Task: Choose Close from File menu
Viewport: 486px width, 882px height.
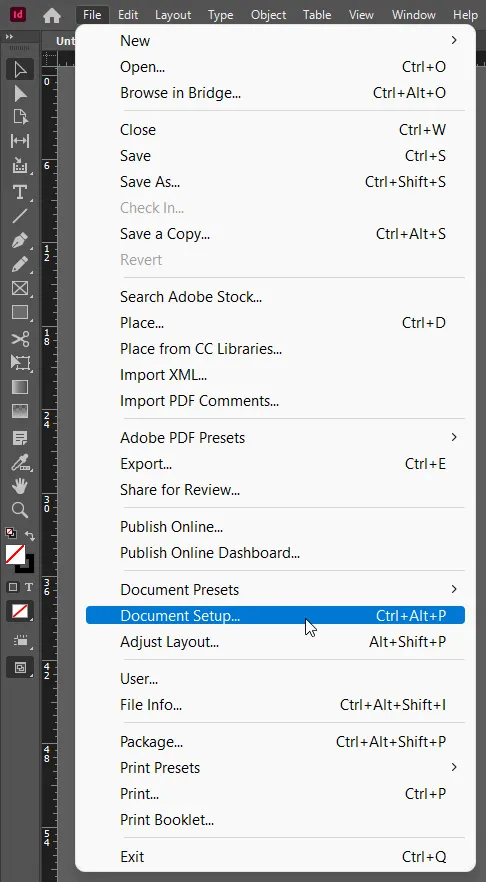Action: click(x=276, y=130)
